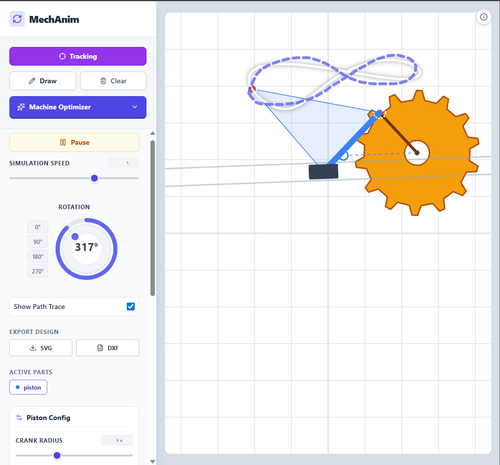This screenshot has width=500, height=465.
Task: Export design as SVG
Action: [41, 348]
